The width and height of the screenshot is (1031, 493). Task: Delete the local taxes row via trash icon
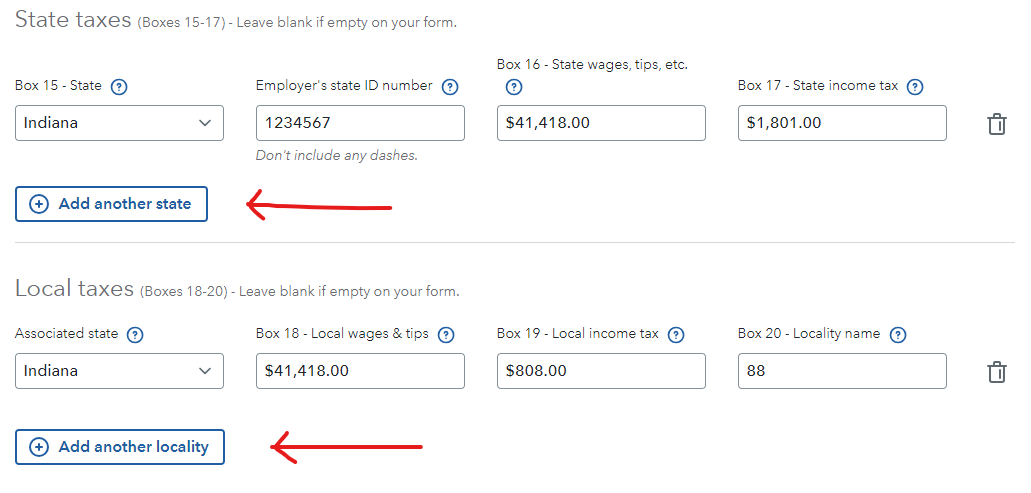tap(997, 371)
